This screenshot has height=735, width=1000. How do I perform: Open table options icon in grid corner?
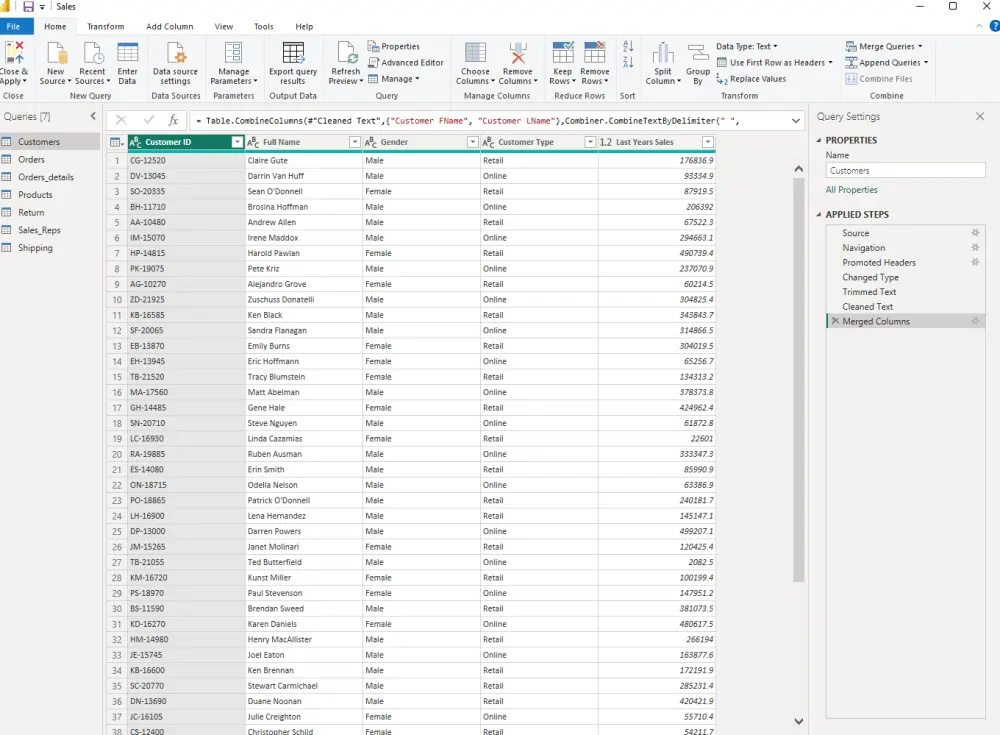(x=116, y=142)
